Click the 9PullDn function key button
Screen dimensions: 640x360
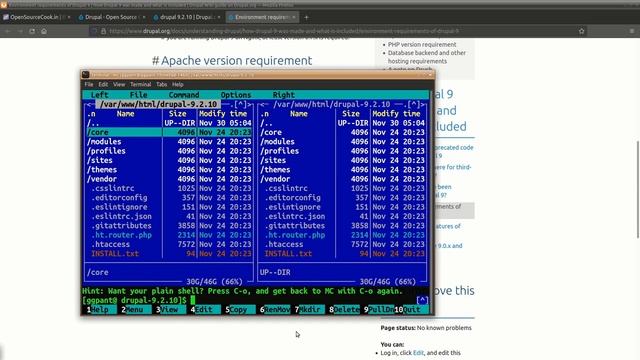pyautogui.click(x=379, y=310)
